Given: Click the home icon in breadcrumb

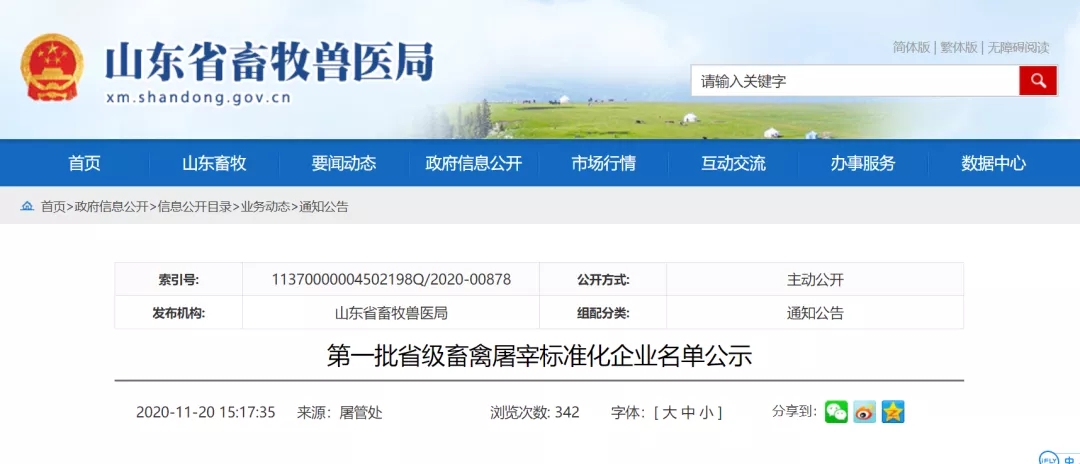Looking at the screenshot, I should [x=27, y=206].
